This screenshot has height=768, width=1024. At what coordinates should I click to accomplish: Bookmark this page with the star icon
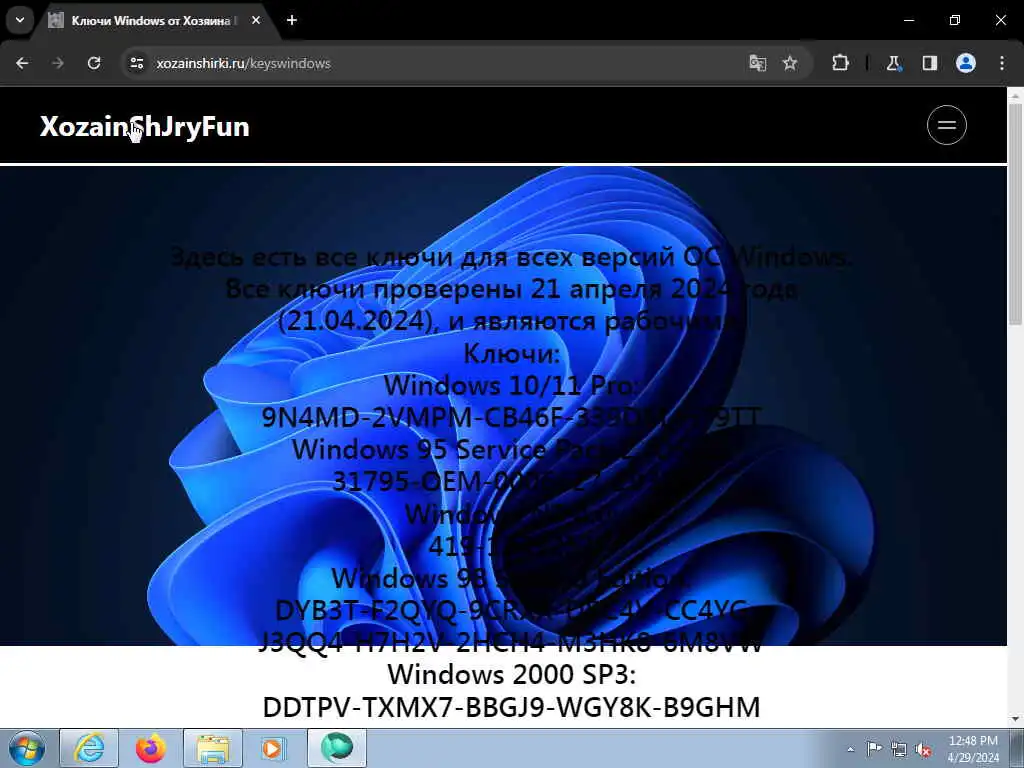pyautogui.click(x=790, y=63)
